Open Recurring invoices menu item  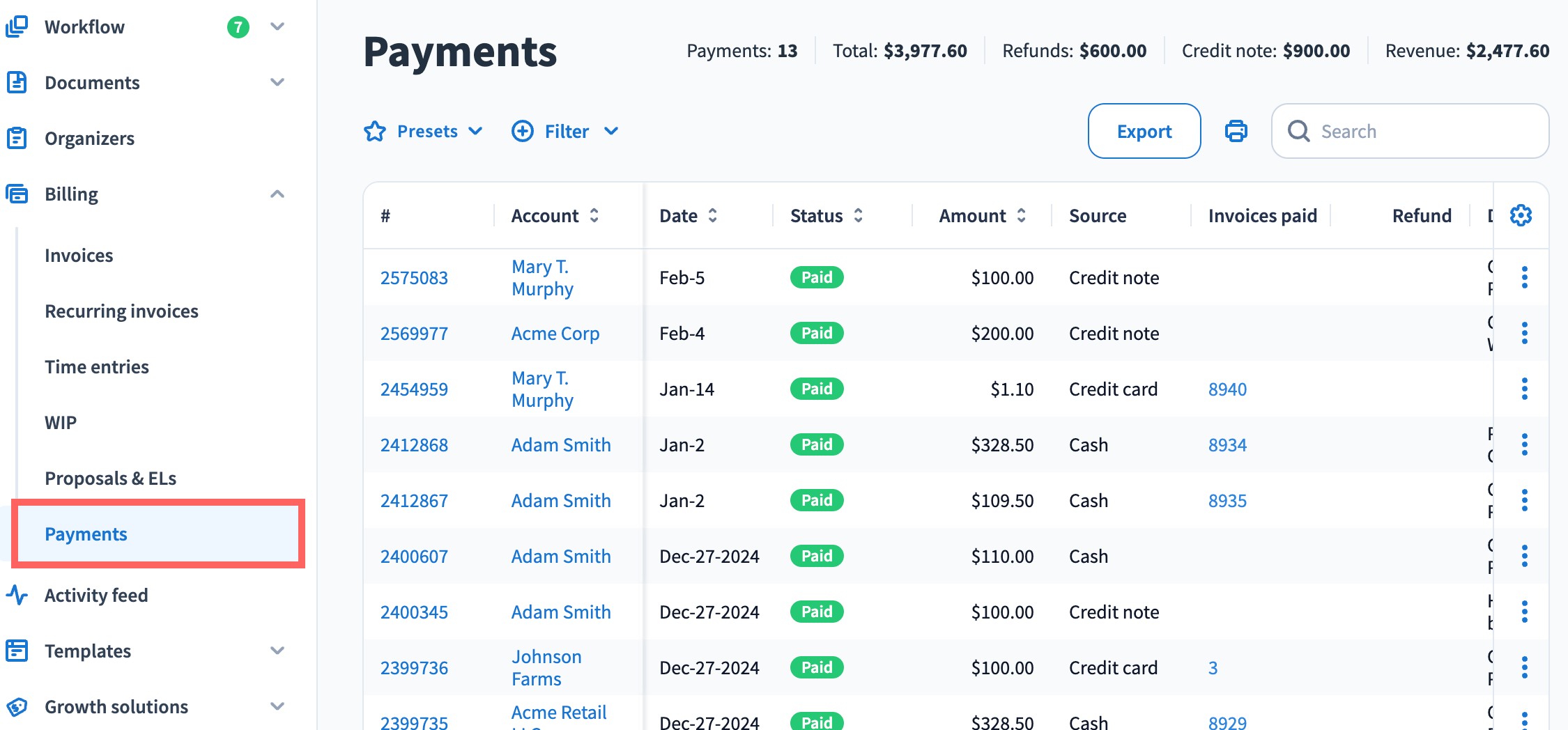pyautogui.click(x=121, y=311)
